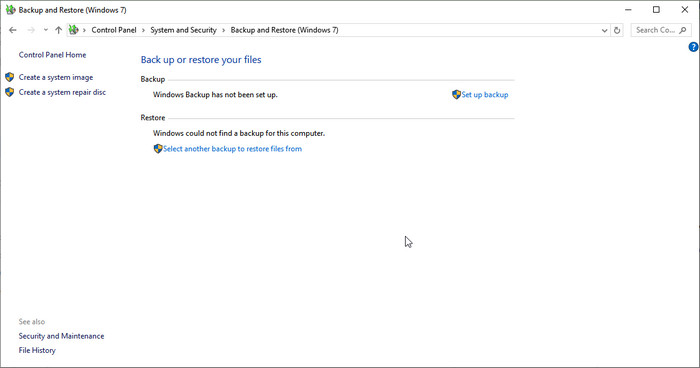Open the blue Help question mark

coord(693,46)
